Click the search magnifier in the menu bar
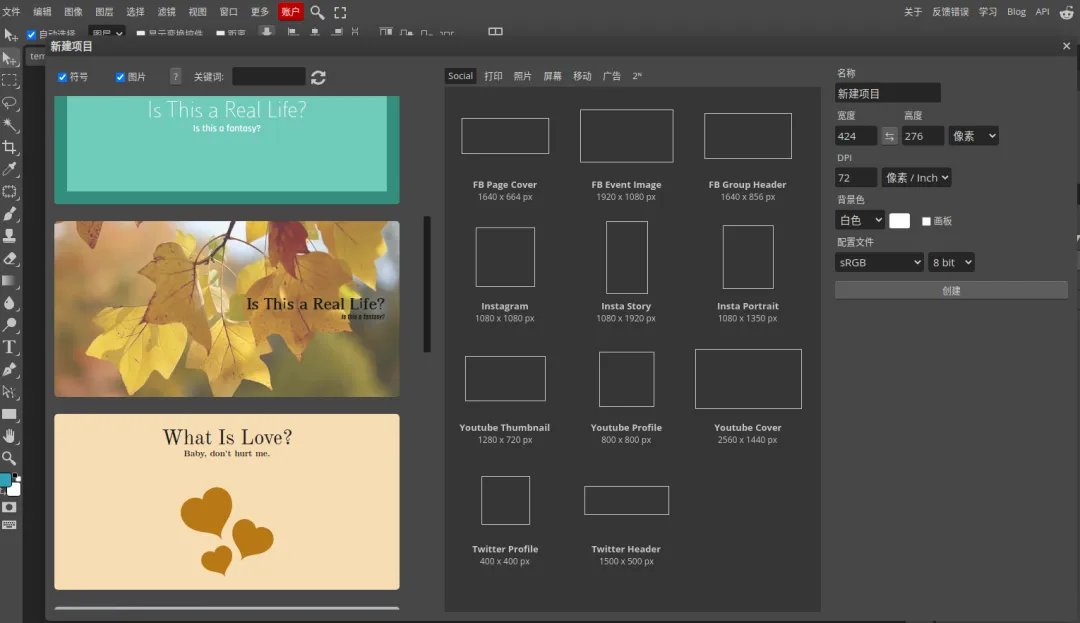The width and height of the screenshot is (1080, 623). [x=317, y=12]
